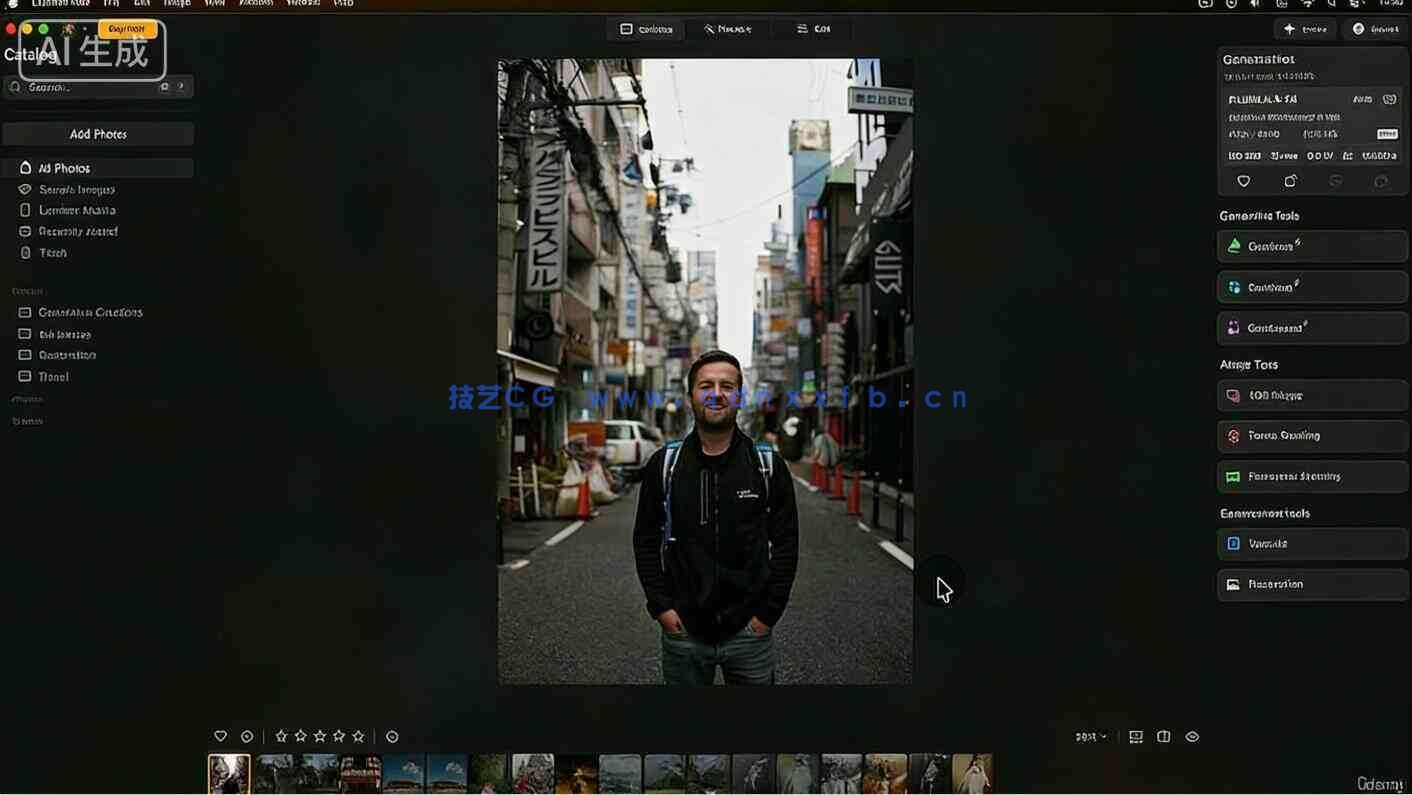The image size is (1412, 795).
Task: Click the rotate icon in the info panel
Action: [x=1290, y=181]
